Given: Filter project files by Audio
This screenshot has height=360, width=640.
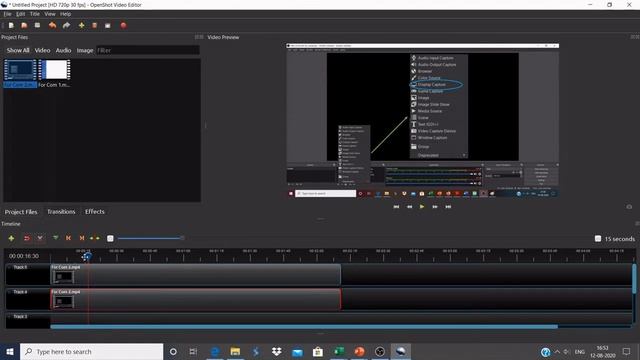Looking at the screenshot, I should (63, 50).
